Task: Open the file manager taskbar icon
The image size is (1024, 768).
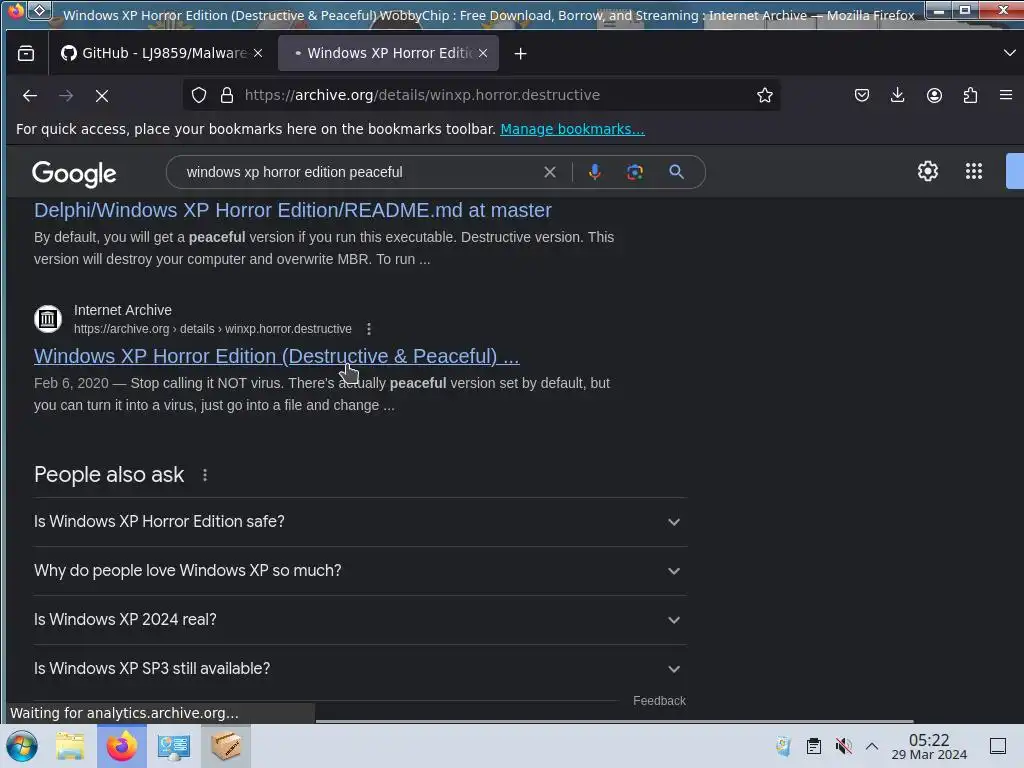Action: (70, 746)
